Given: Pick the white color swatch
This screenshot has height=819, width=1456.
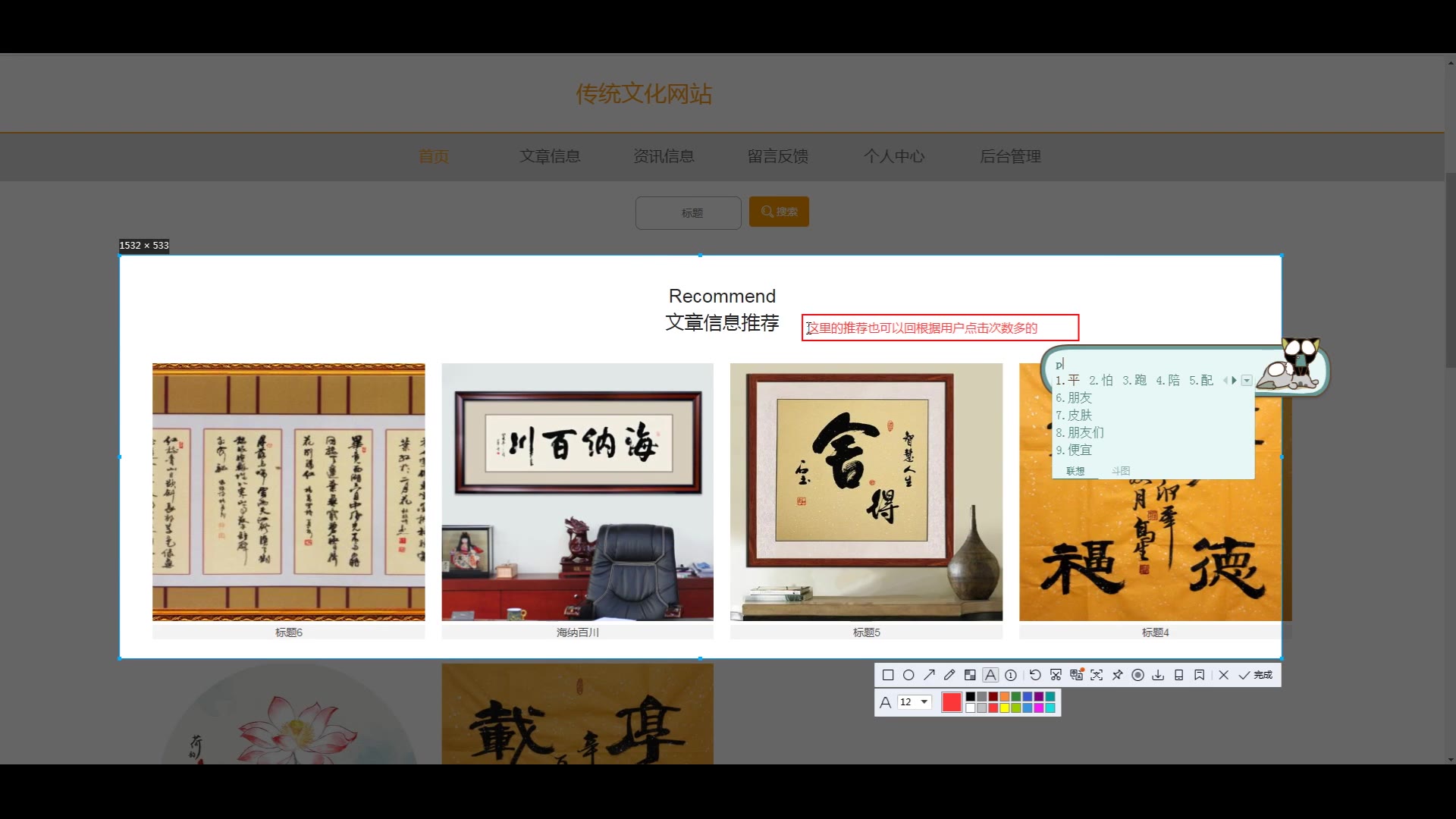Looking at the screenshot, I should click(971, 708).
